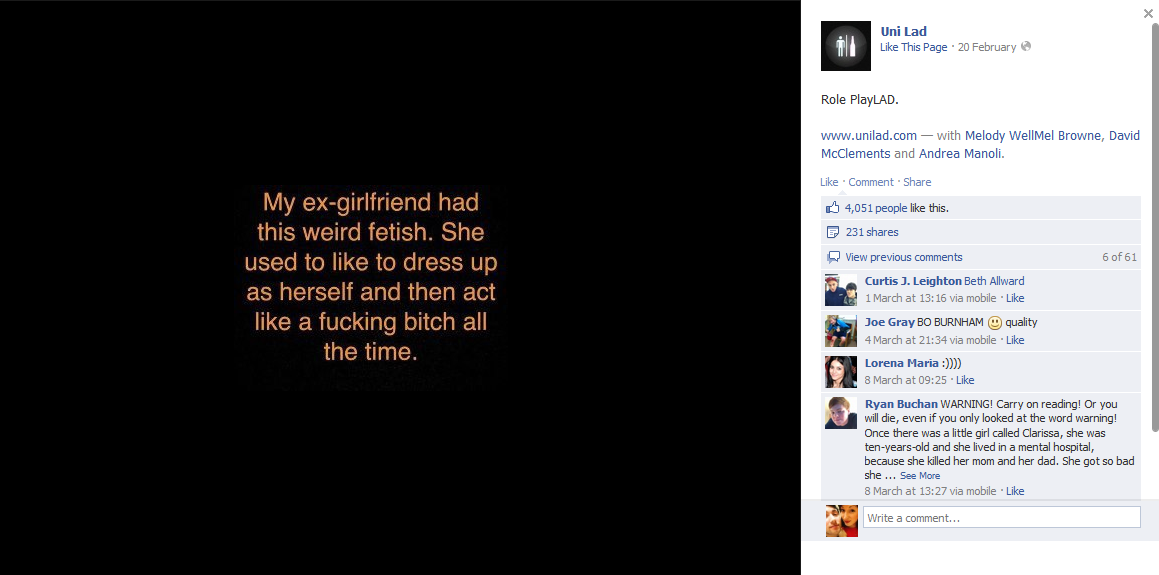Expand View previous comments

coord(903,257)
